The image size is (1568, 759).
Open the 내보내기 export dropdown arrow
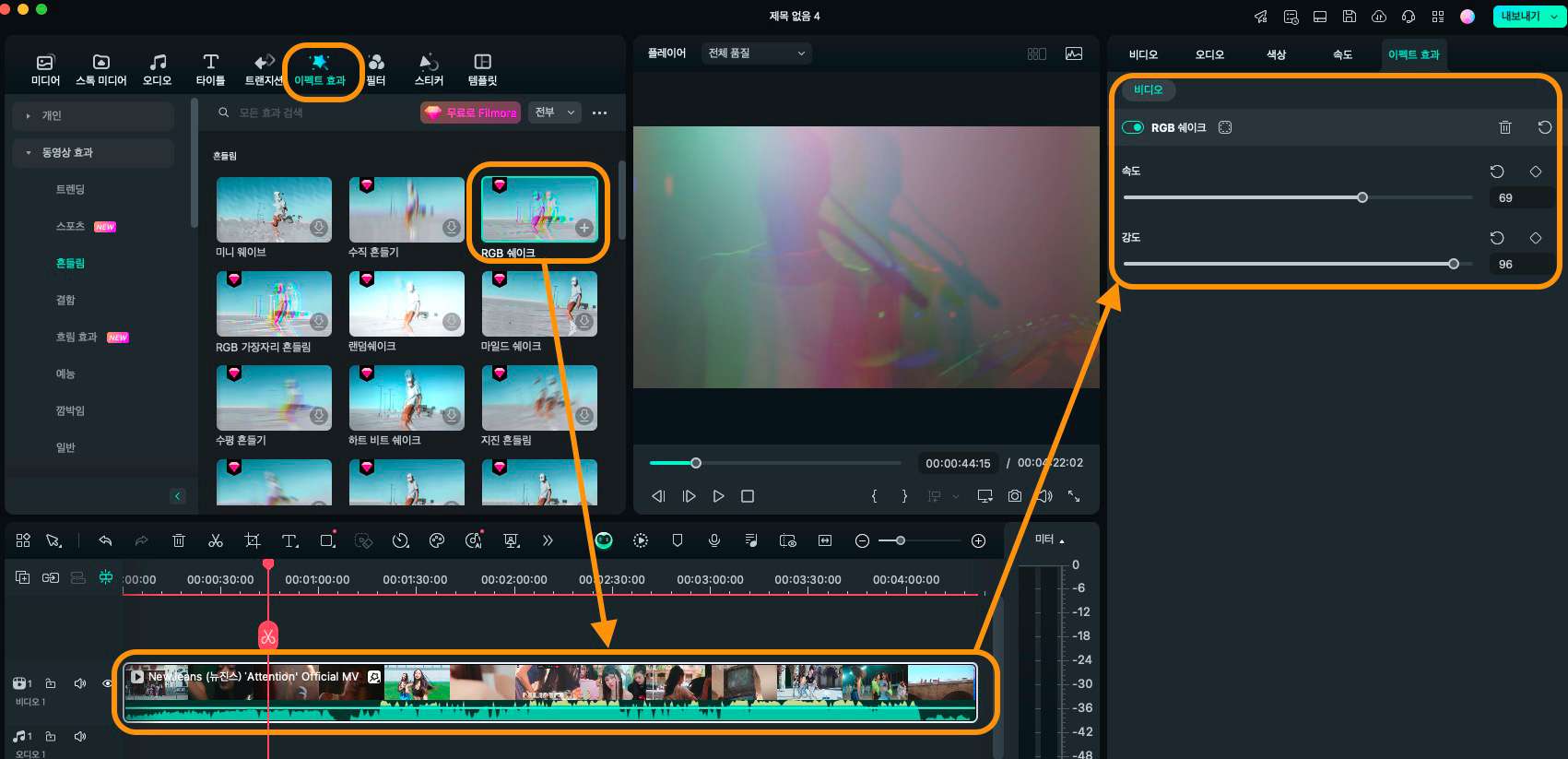(1555, 17)
